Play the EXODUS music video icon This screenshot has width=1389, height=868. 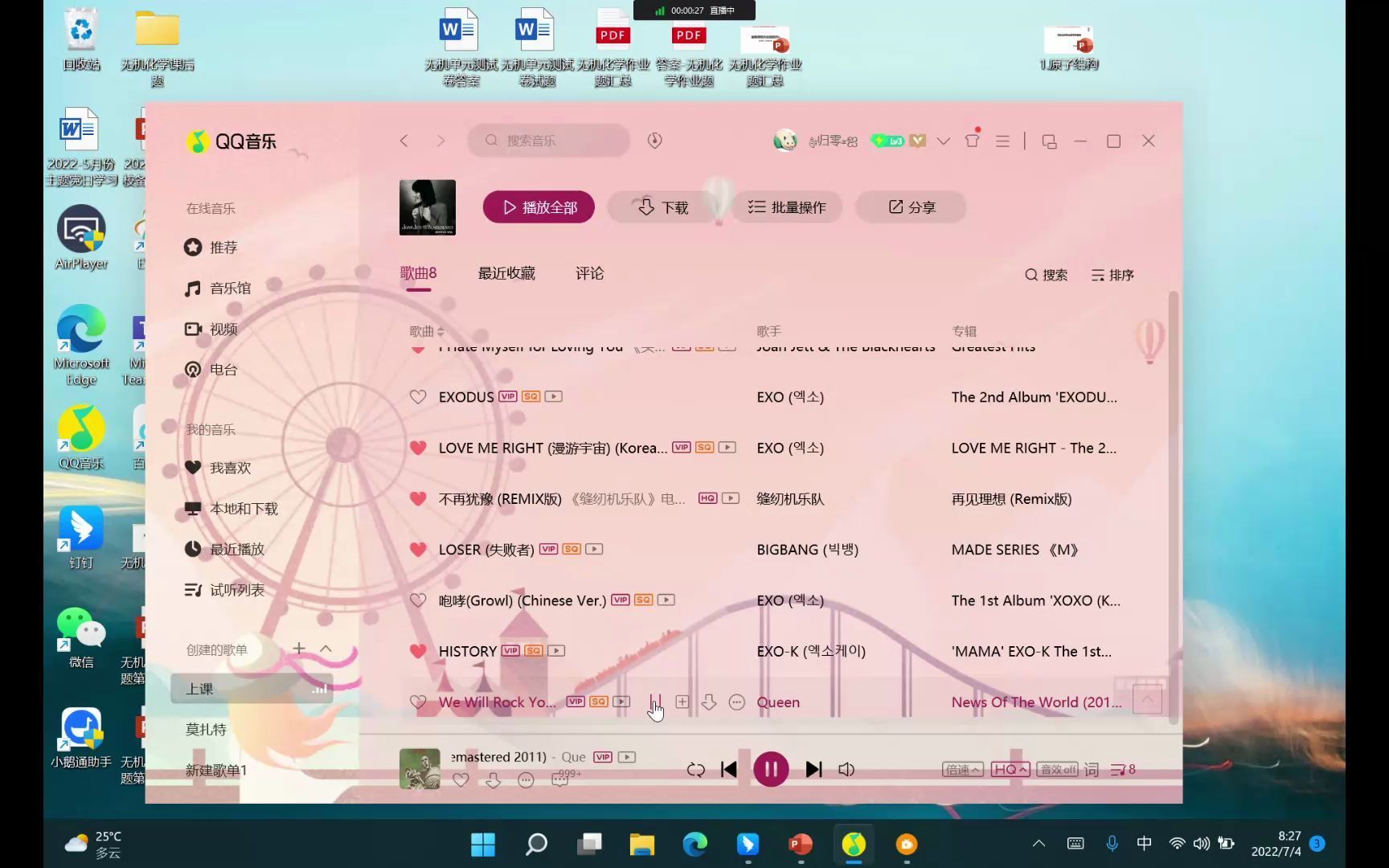(554, 396)
